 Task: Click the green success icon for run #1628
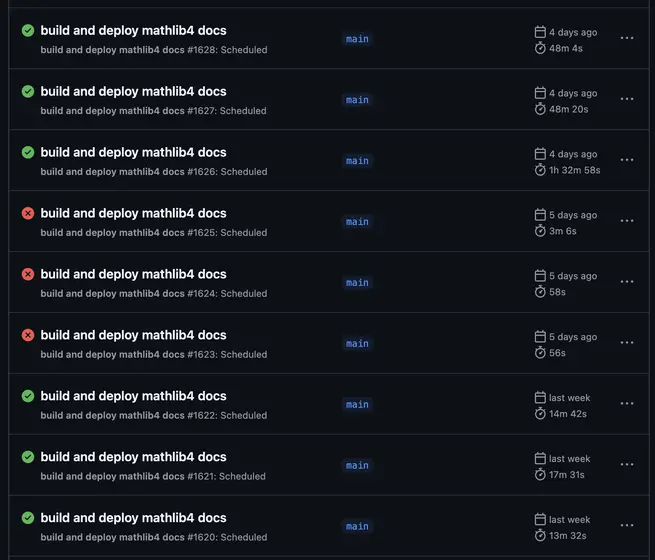[28, 30]
